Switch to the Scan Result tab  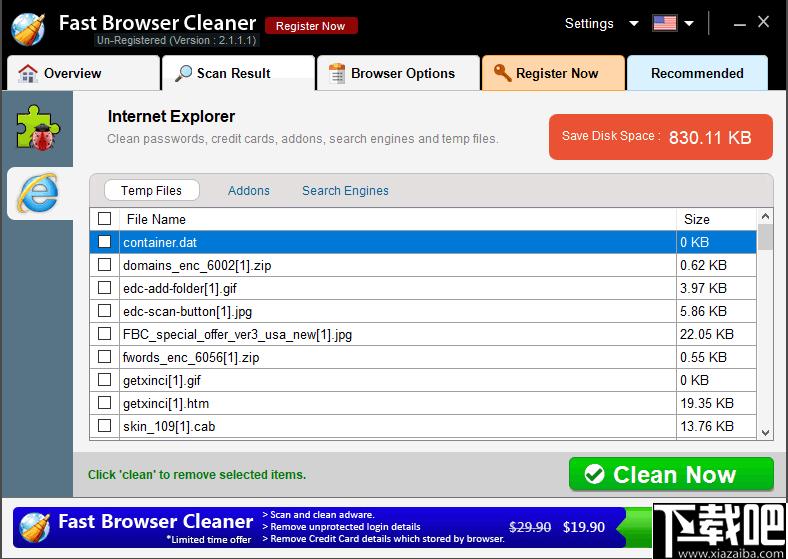pyautogui.click(x=238, y=73)
